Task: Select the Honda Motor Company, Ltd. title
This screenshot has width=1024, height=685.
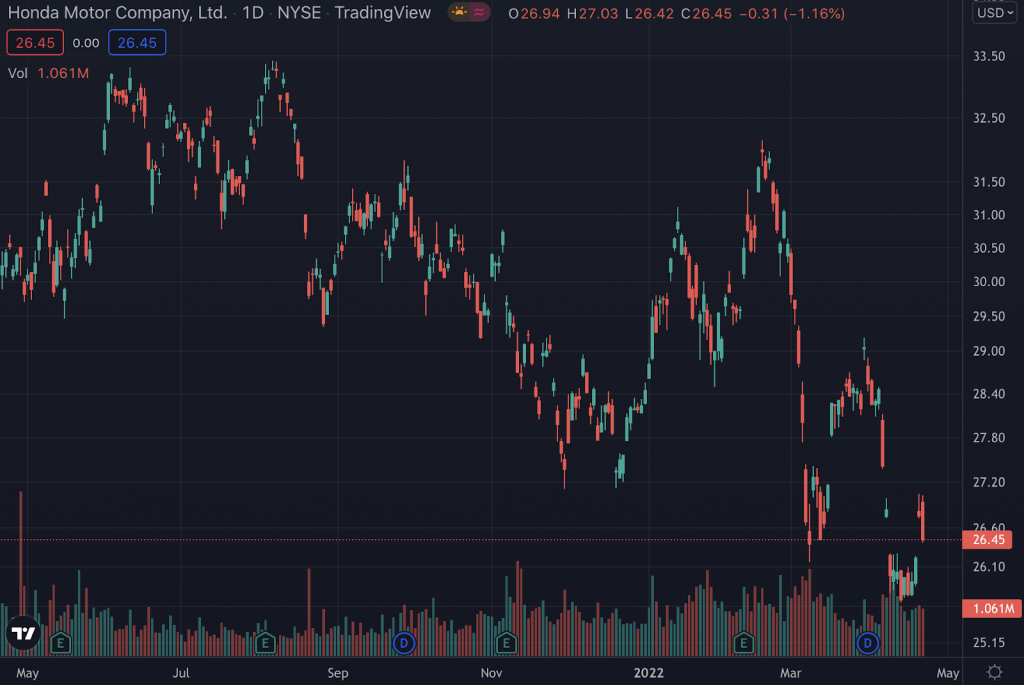Action: tap(118, 12)
